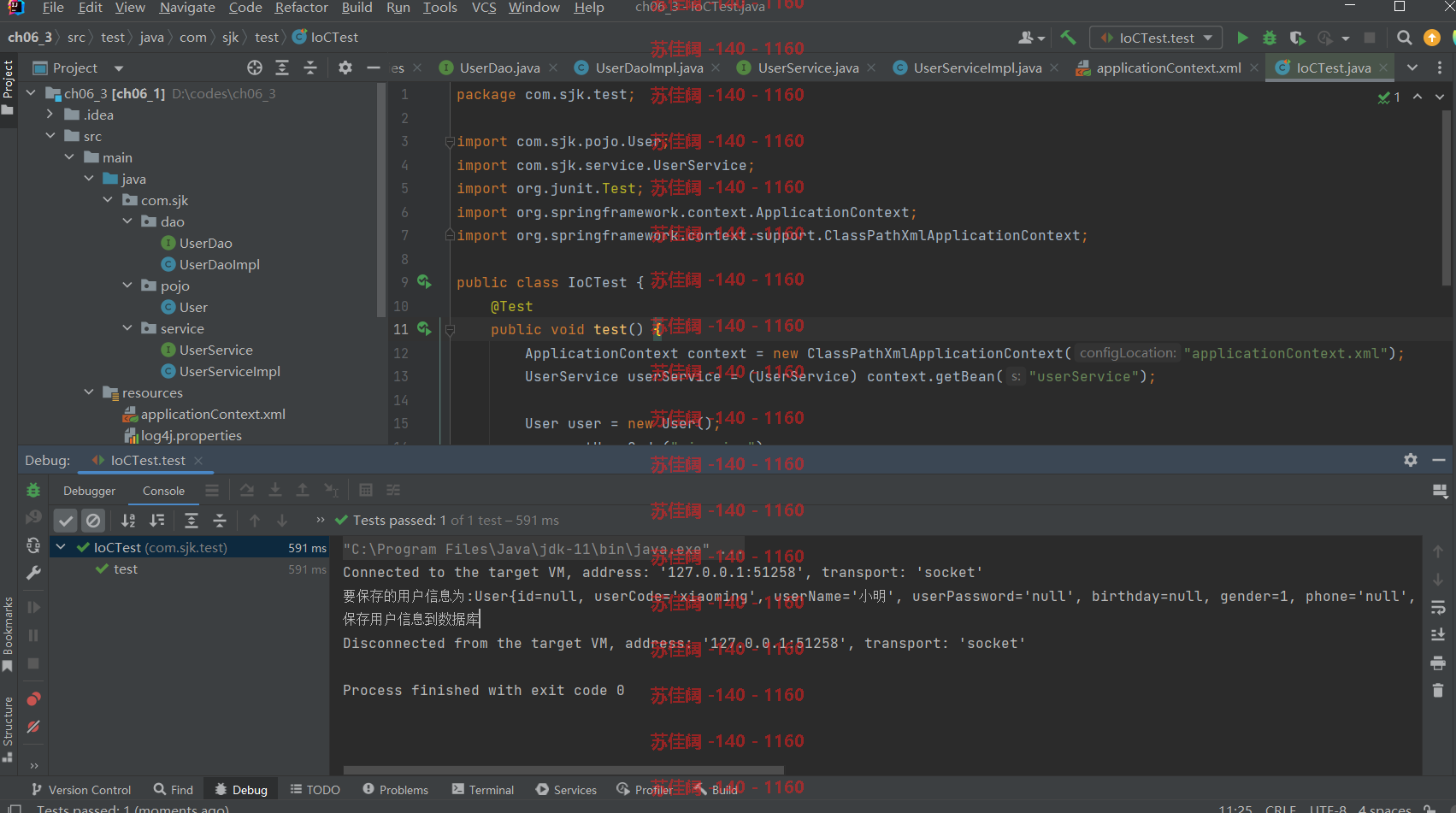Rerun debug session bug icon in Debug sidebar

coord(33,491)
